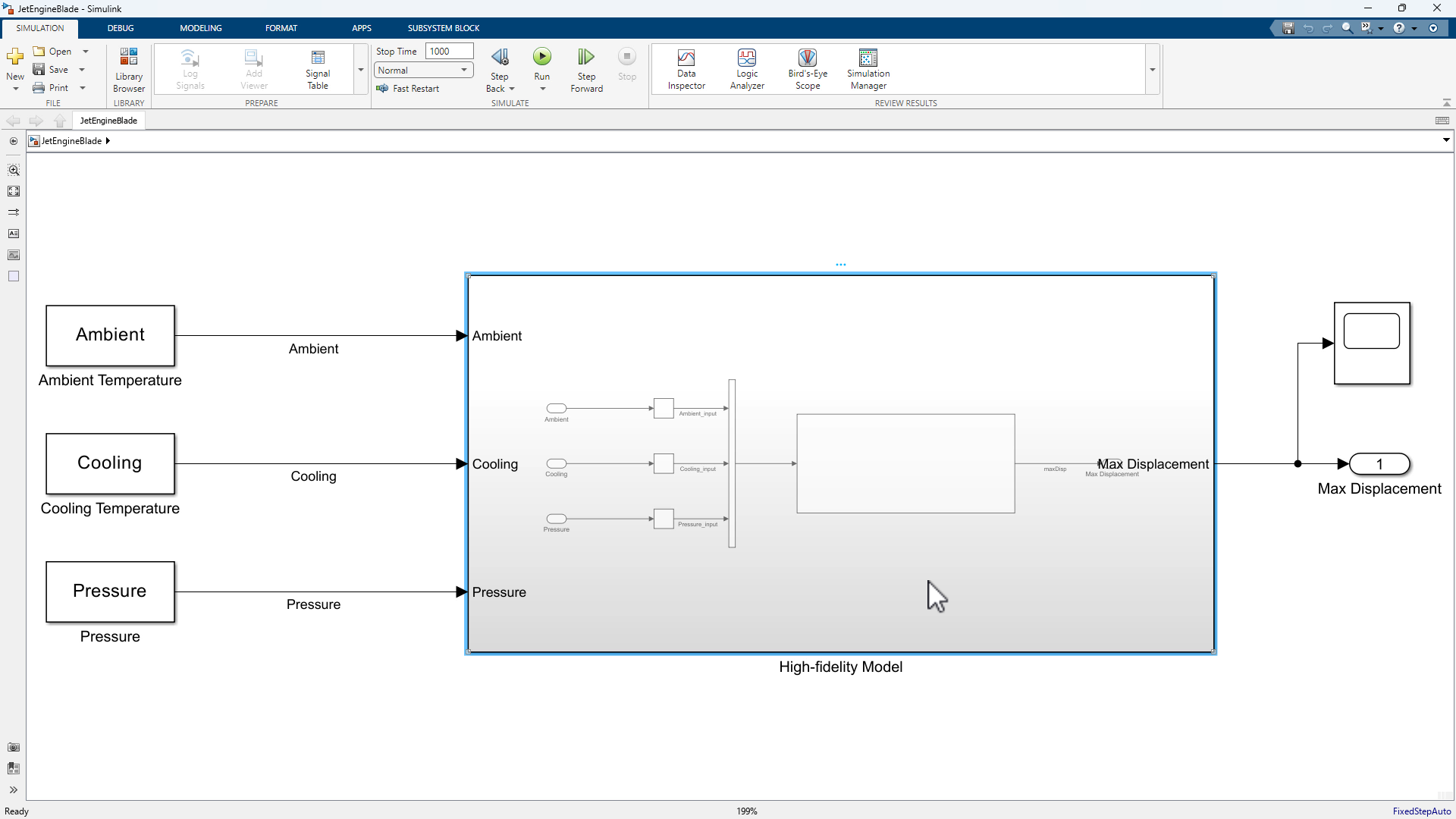The image size is (1456, 819).
Task: Select the DEBUG ribbon tab
Action: [119, 28]
